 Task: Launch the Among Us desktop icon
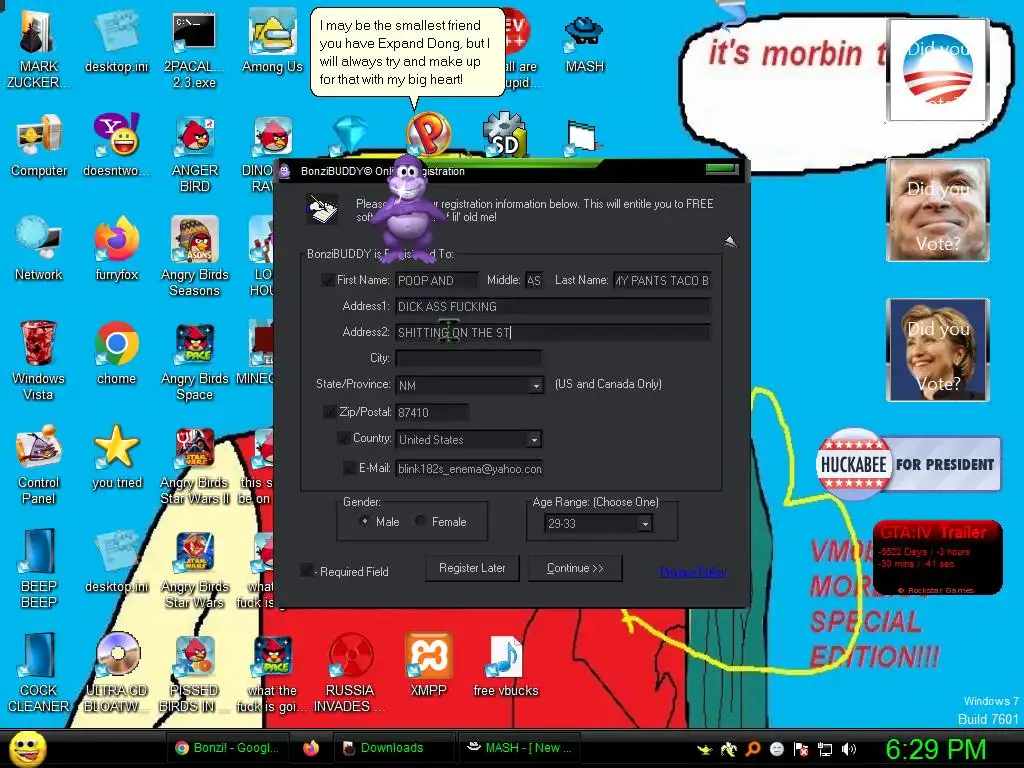[x=272, y=40]
